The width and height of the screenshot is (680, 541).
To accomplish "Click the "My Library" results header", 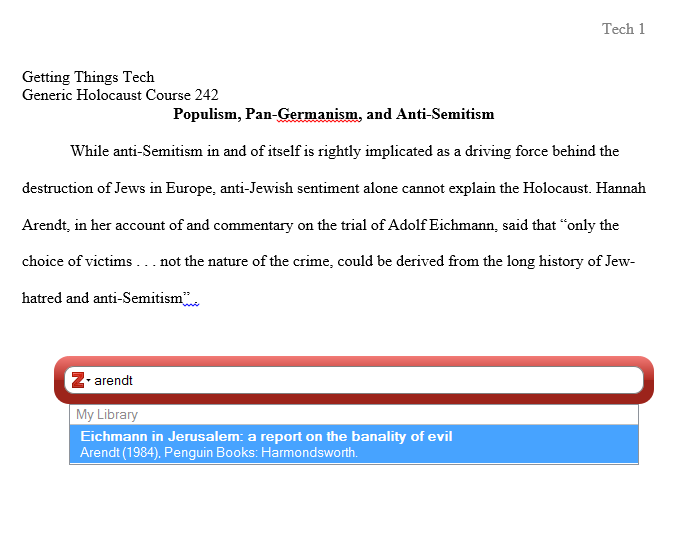I will [107, 414].
